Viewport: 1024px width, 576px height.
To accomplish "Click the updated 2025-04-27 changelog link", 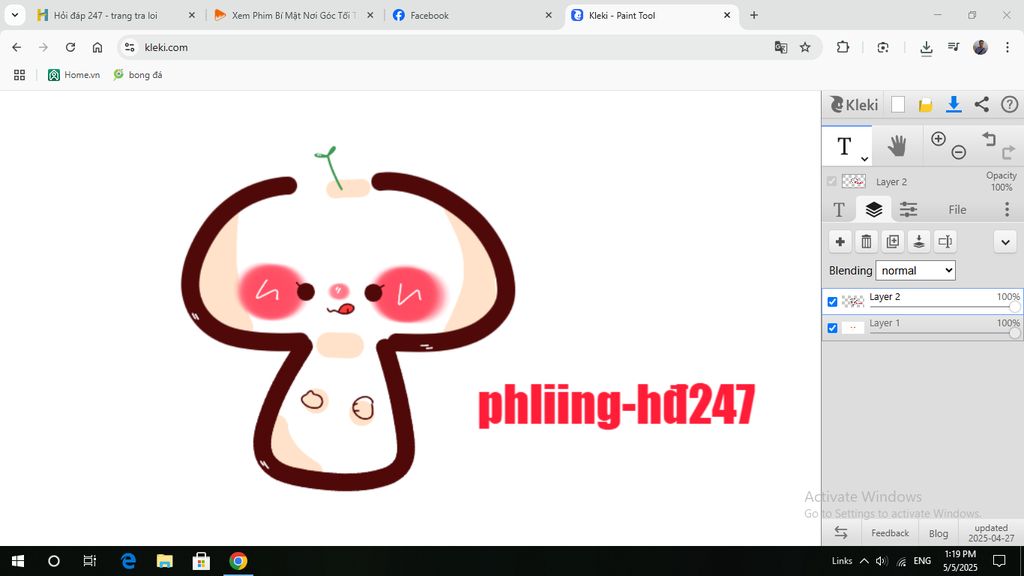I will [991, 533].
